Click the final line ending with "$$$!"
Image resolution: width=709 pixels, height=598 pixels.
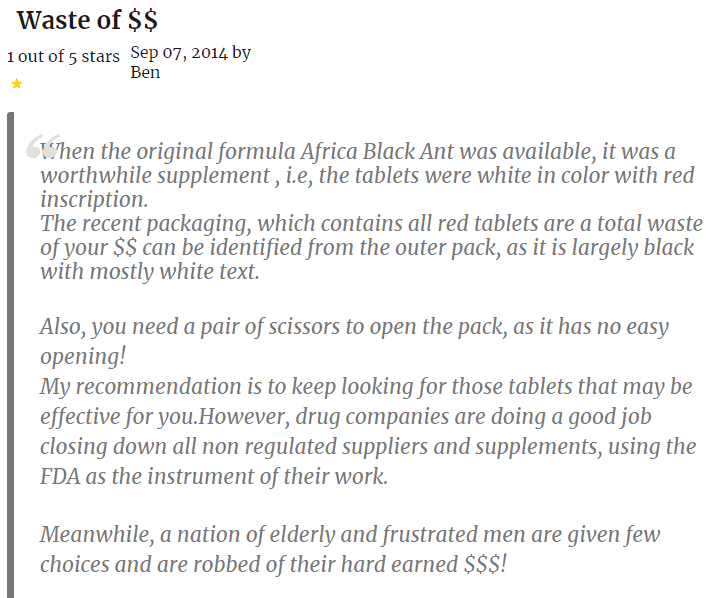(x=273, y=564)
